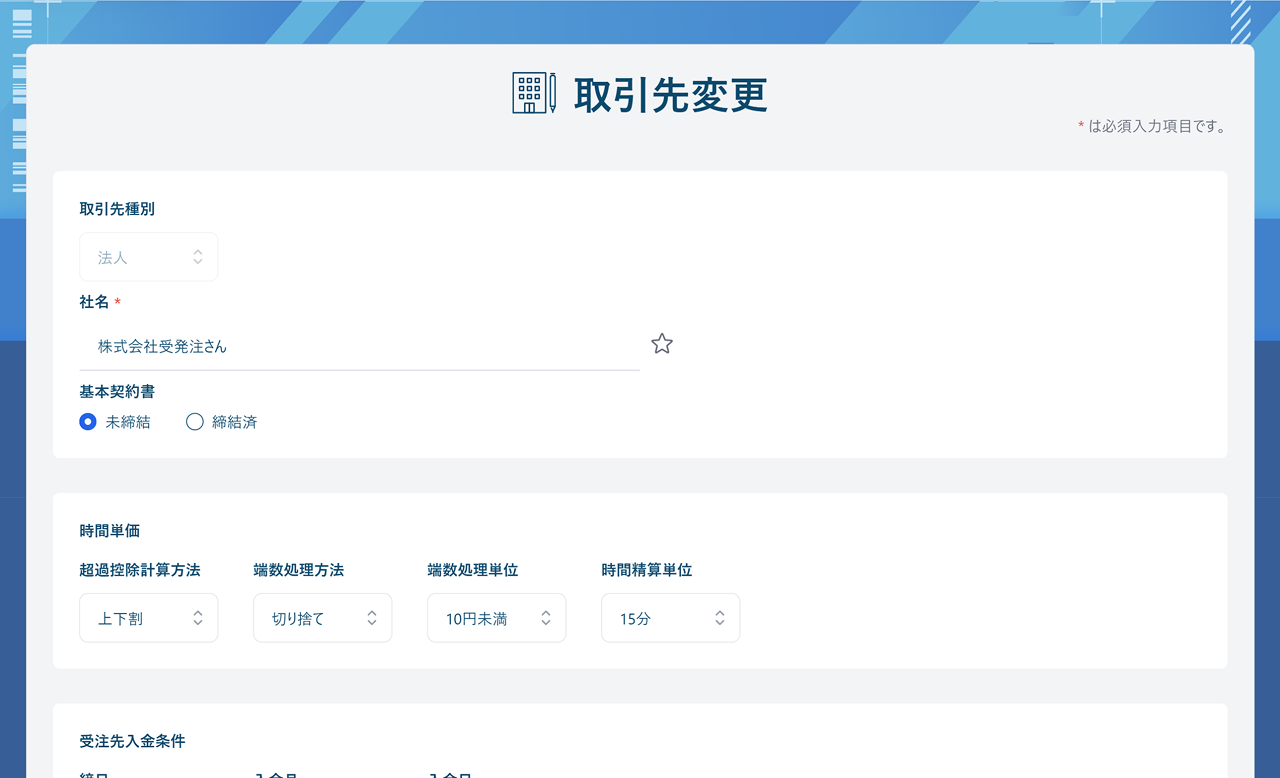The image size is (1280, 778).
Task: Click the building icon beside 取引先変更 title
Action: 535,93
